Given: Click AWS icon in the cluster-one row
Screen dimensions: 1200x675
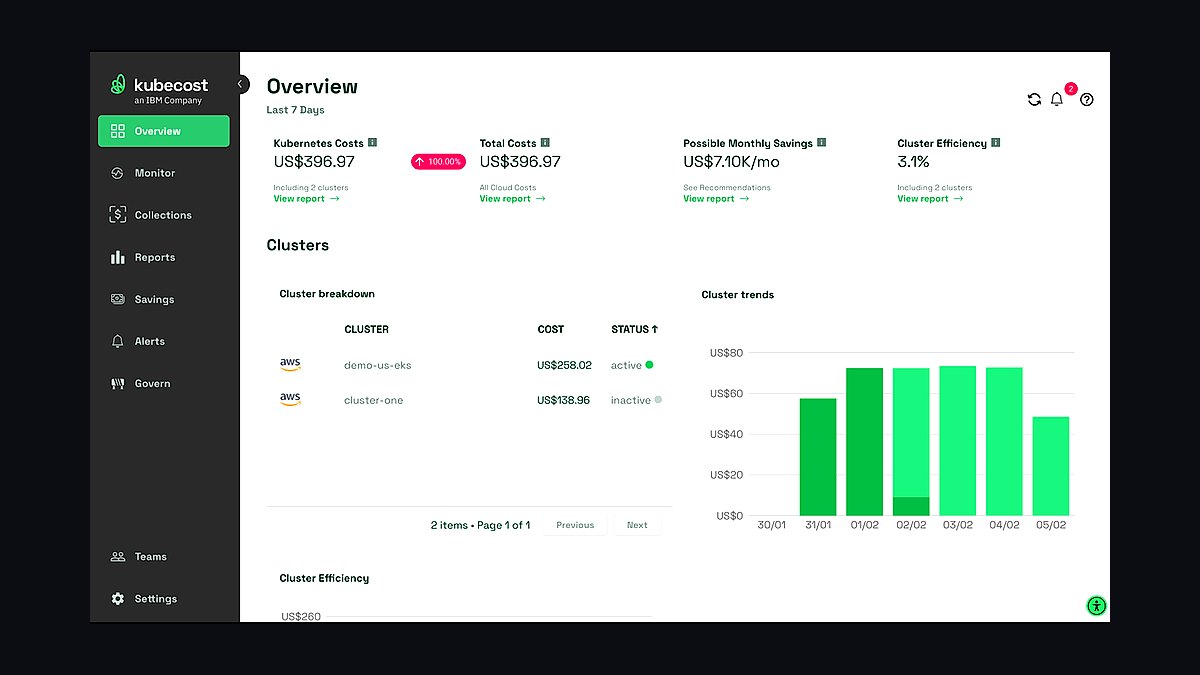Looking at the screenshot, I should [x=290, y=399].
